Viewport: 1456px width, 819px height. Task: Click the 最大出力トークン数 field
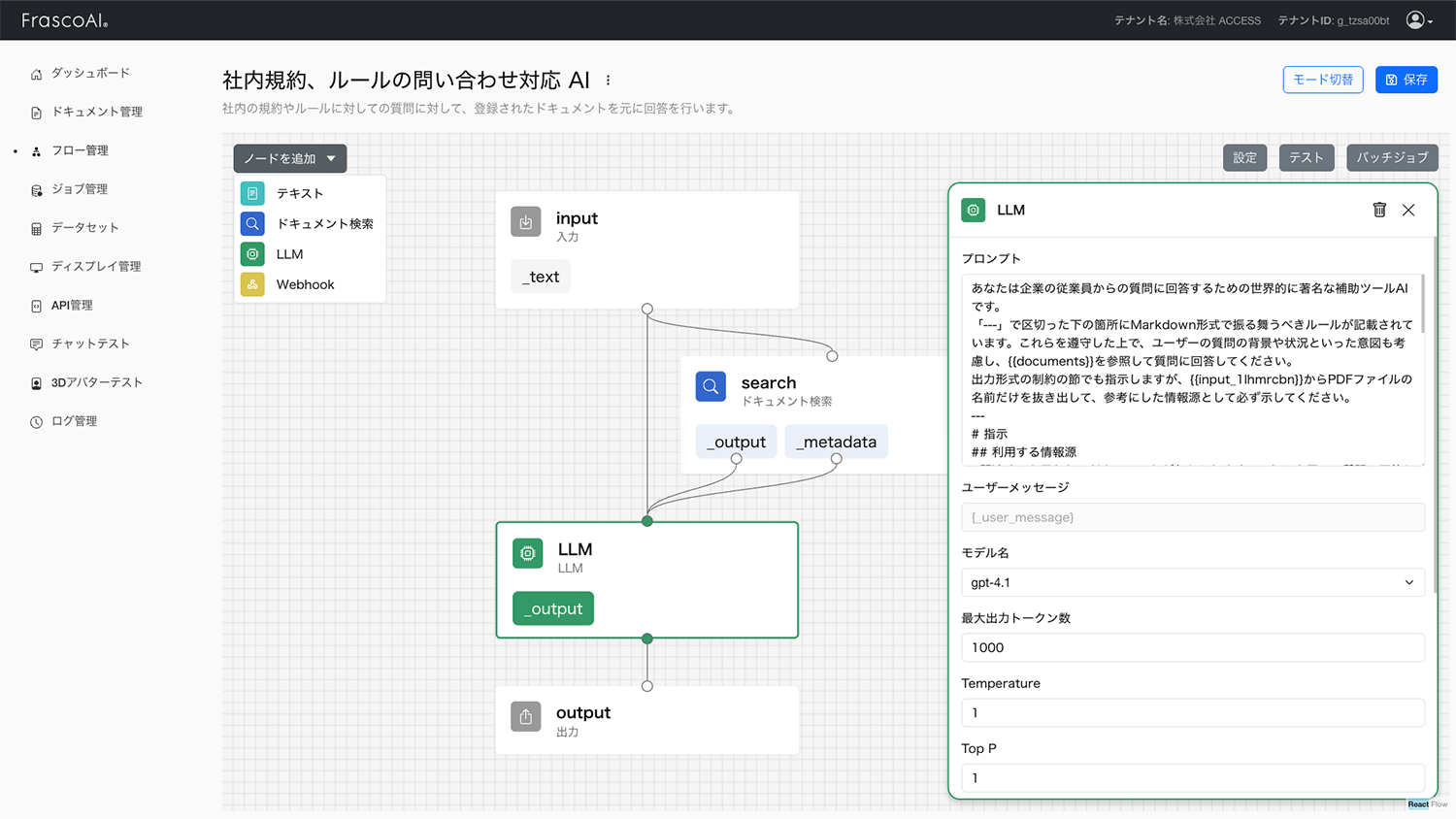click(x=1192, y=647)
